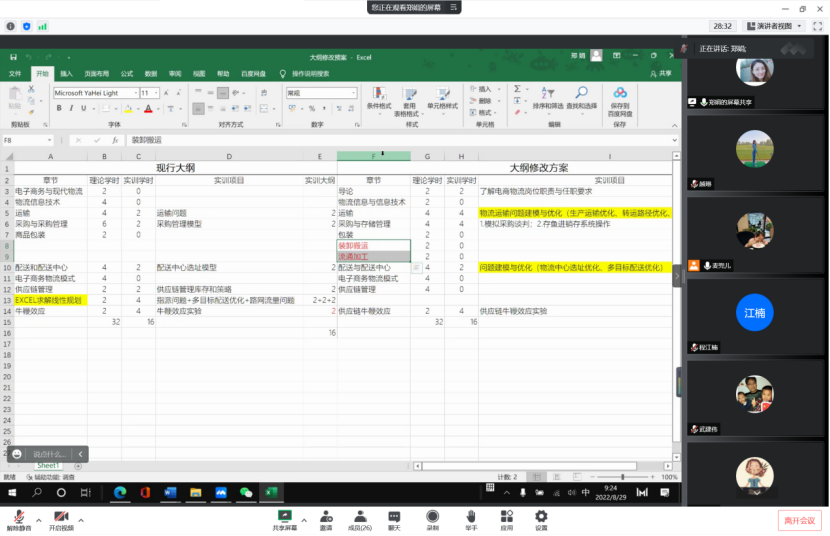The width and height of the screenshot is (830, 536).
Task: Open the number format dropdown
Action: pyautogui.click(x=353, y=93)
